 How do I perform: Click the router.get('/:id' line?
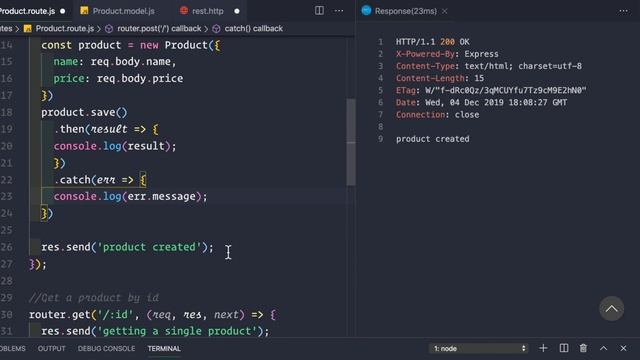coord(153,315)
